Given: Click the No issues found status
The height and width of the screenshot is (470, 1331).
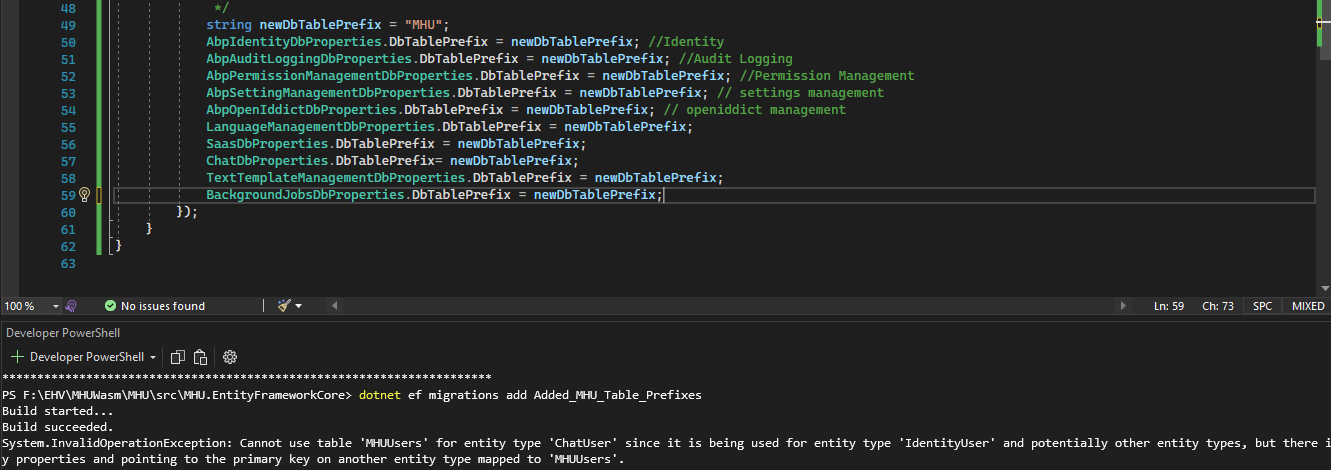Looking at the screenshot, I should (162, 306).
